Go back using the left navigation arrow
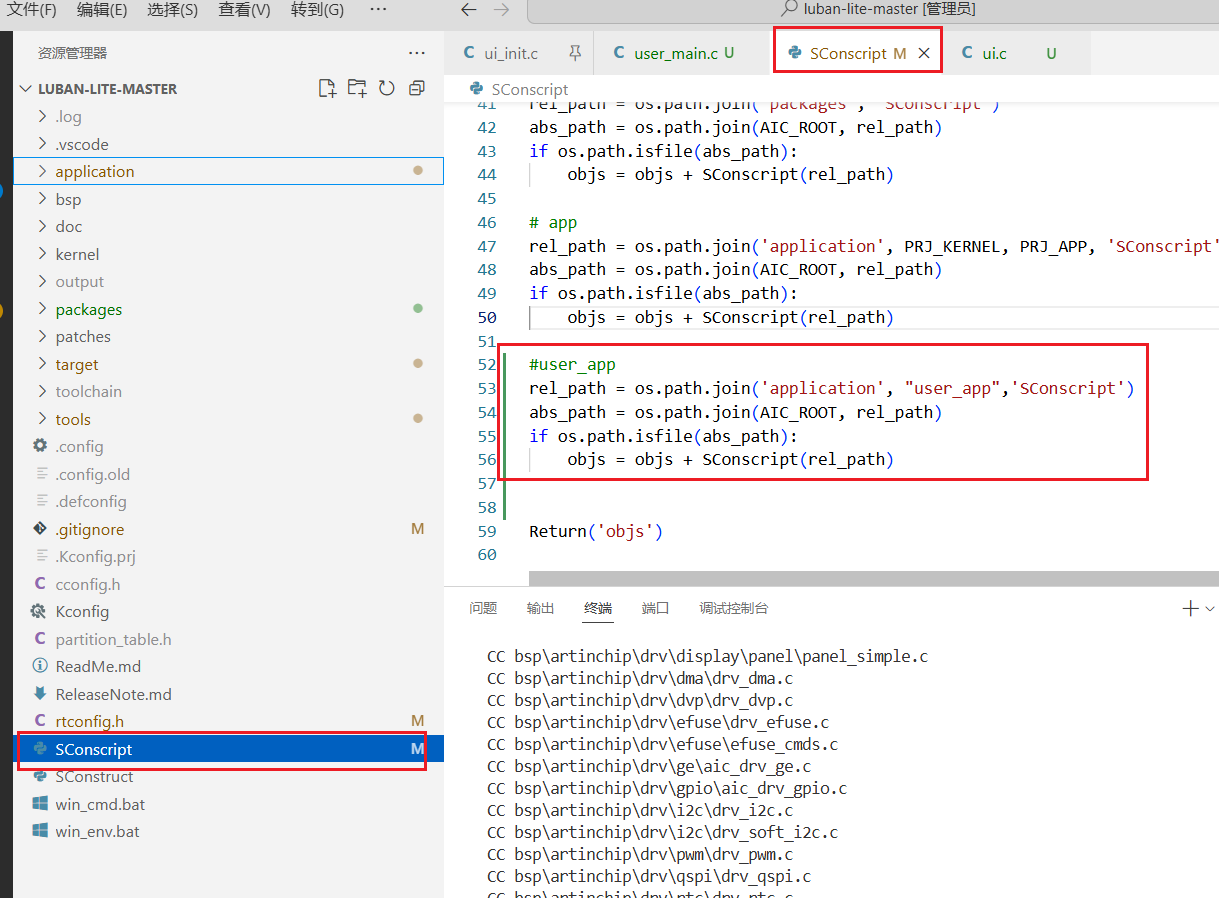Screen dimensions: 1219x898 tap(468, 9)
